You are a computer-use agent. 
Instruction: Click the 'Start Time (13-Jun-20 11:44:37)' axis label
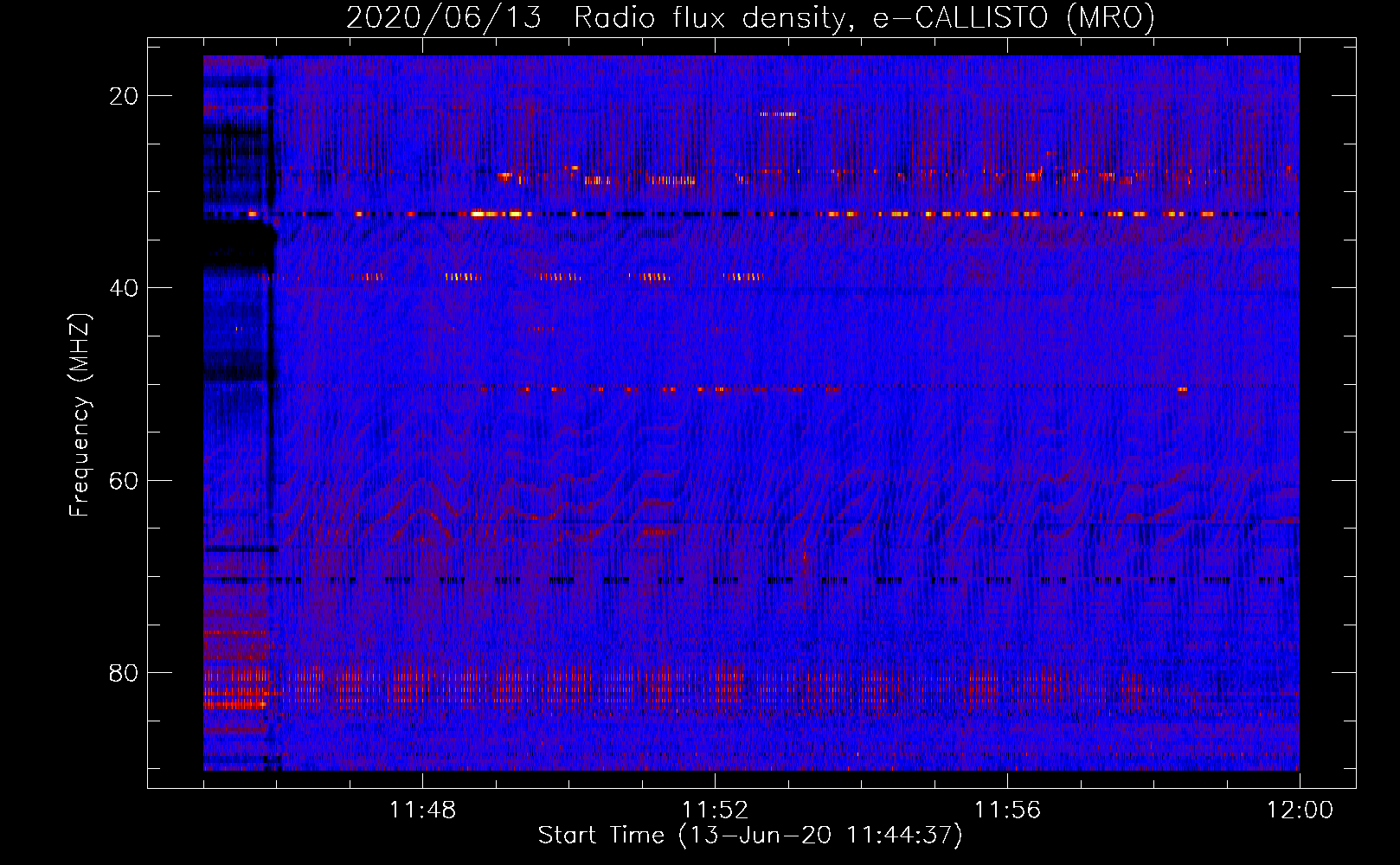point(750,836)
